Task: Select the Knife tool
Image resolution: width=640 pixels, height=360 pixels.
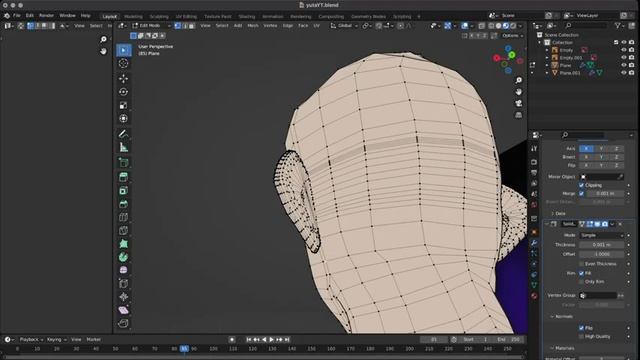Action: (x=123, y=230)
